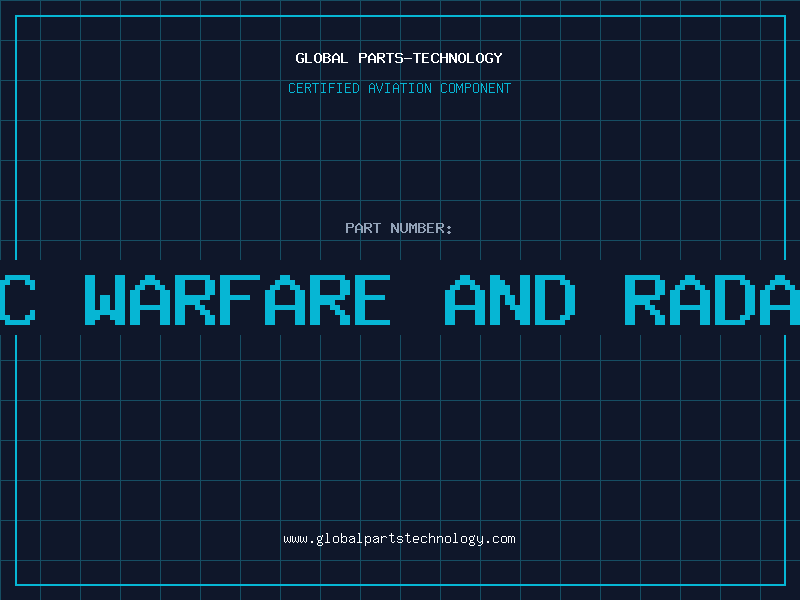
Task: Click the word GLOBAL in the header
Action: [319, 58]
